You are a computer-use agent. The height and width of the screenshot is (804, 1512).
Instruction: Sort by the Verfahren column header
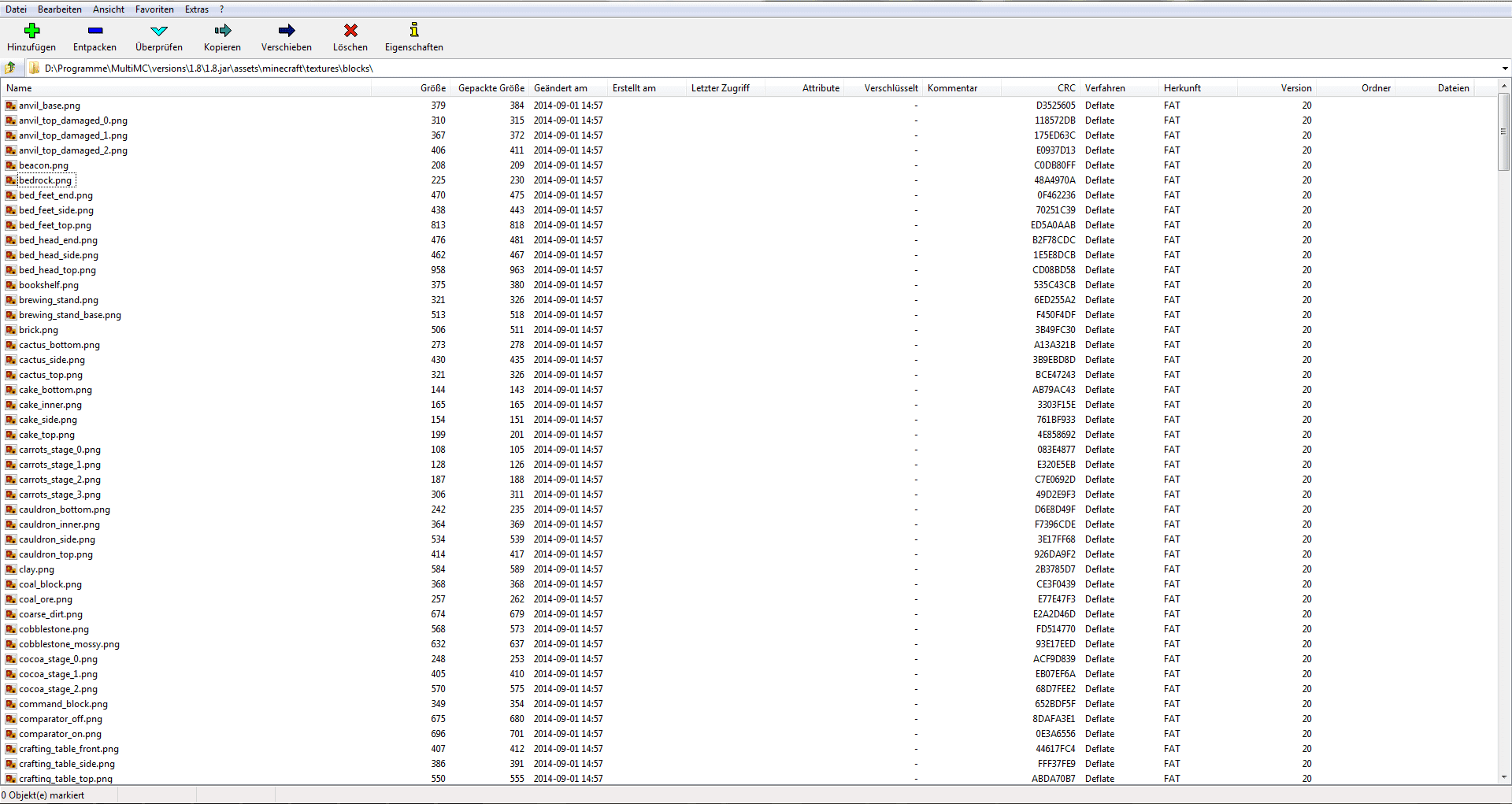1119,88
